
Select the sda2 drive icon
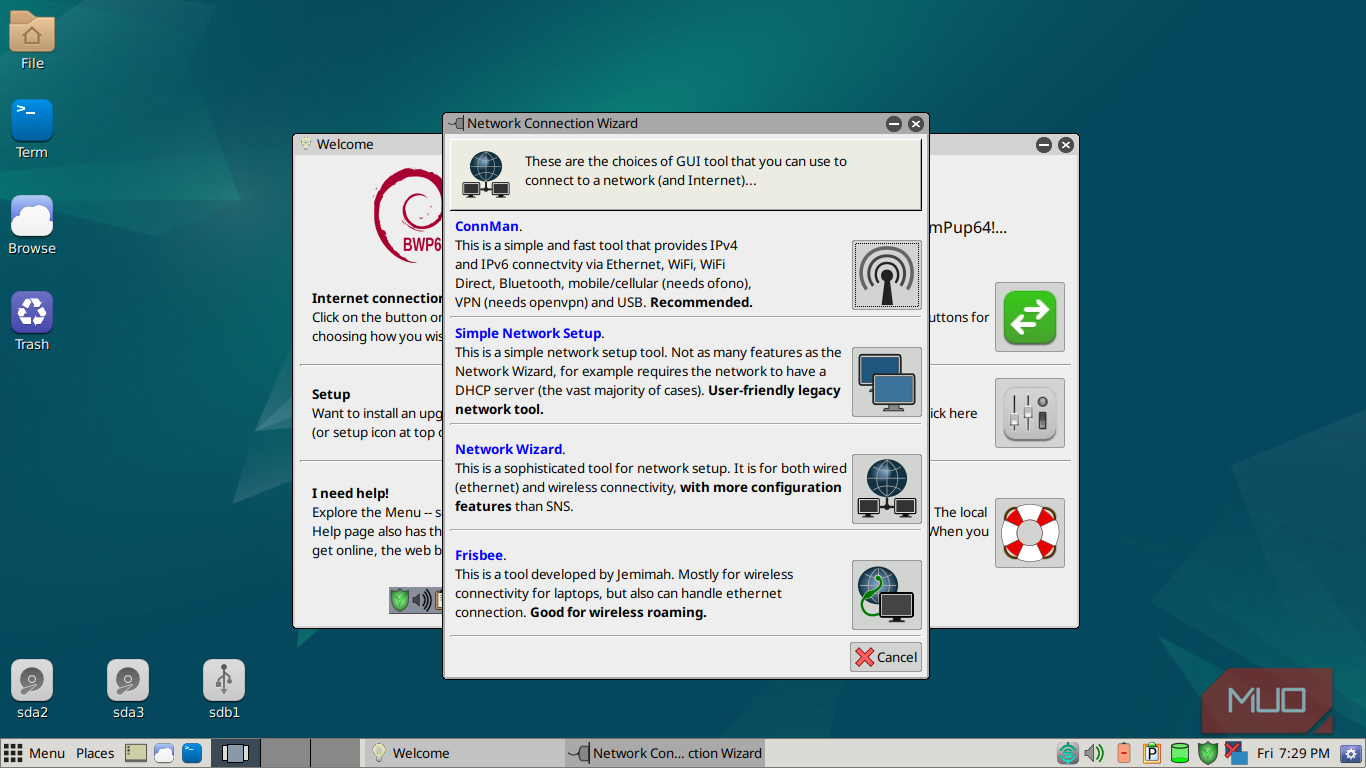[x=32, y=690]
